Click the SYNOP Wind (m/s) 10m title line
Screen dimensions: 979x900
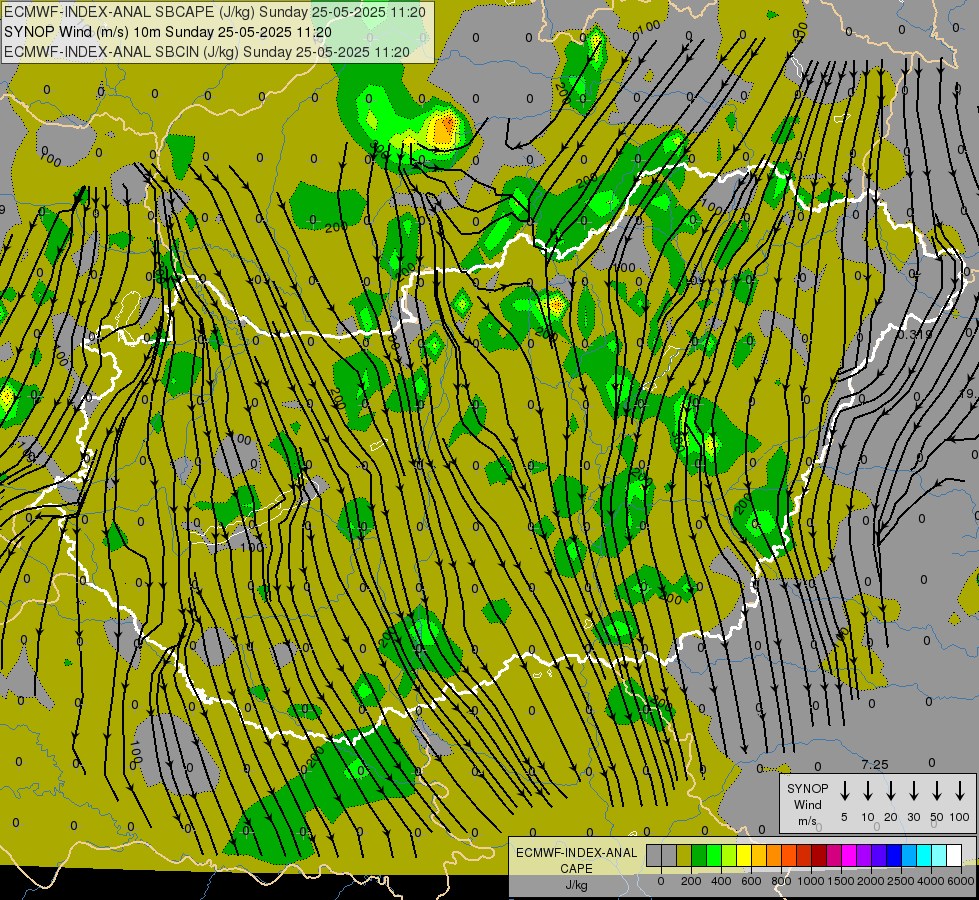168,32
